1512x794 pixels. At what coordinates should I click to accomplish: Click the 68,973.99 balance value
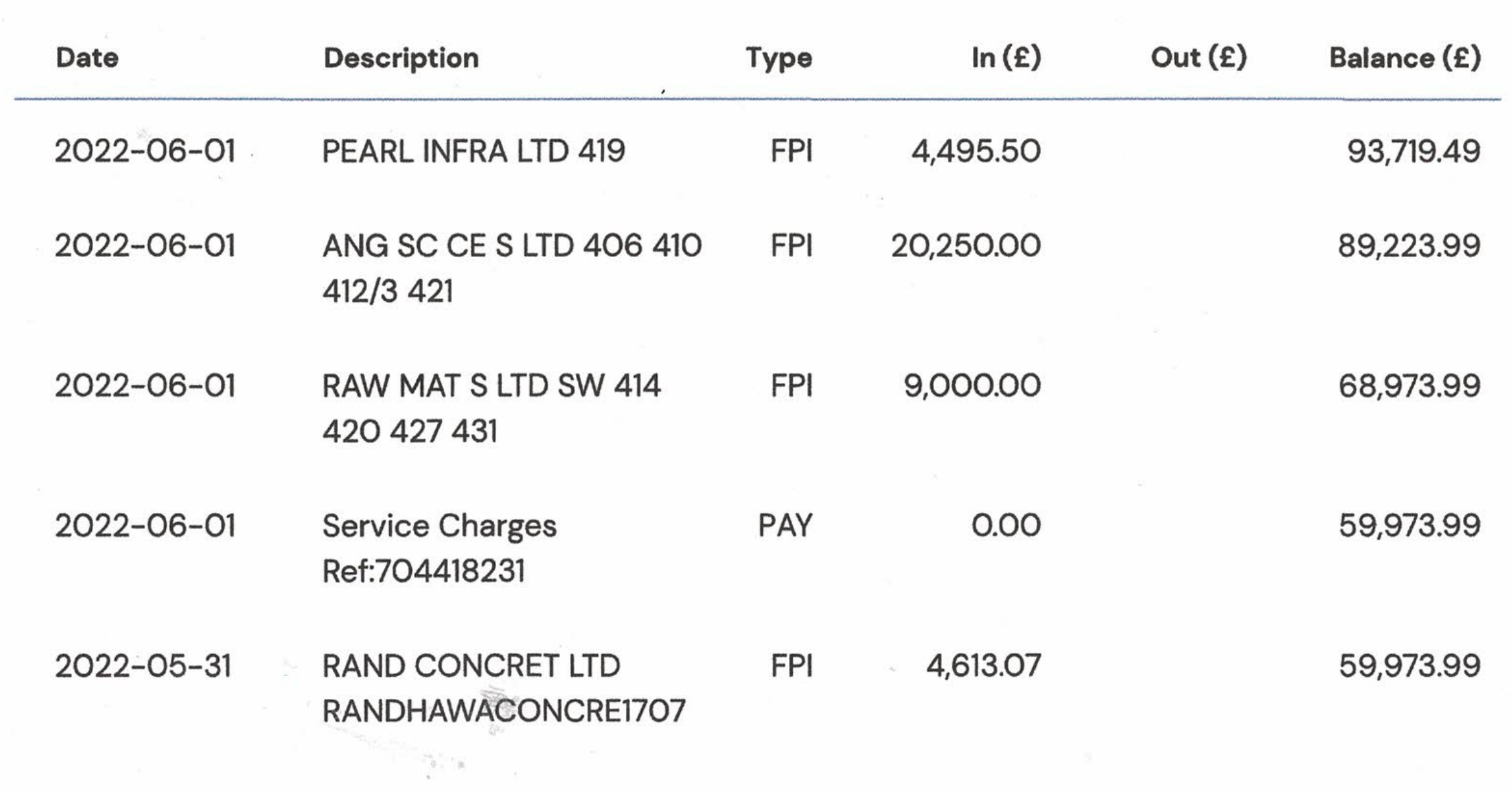pyautogui.click(x=1409, y=386)
